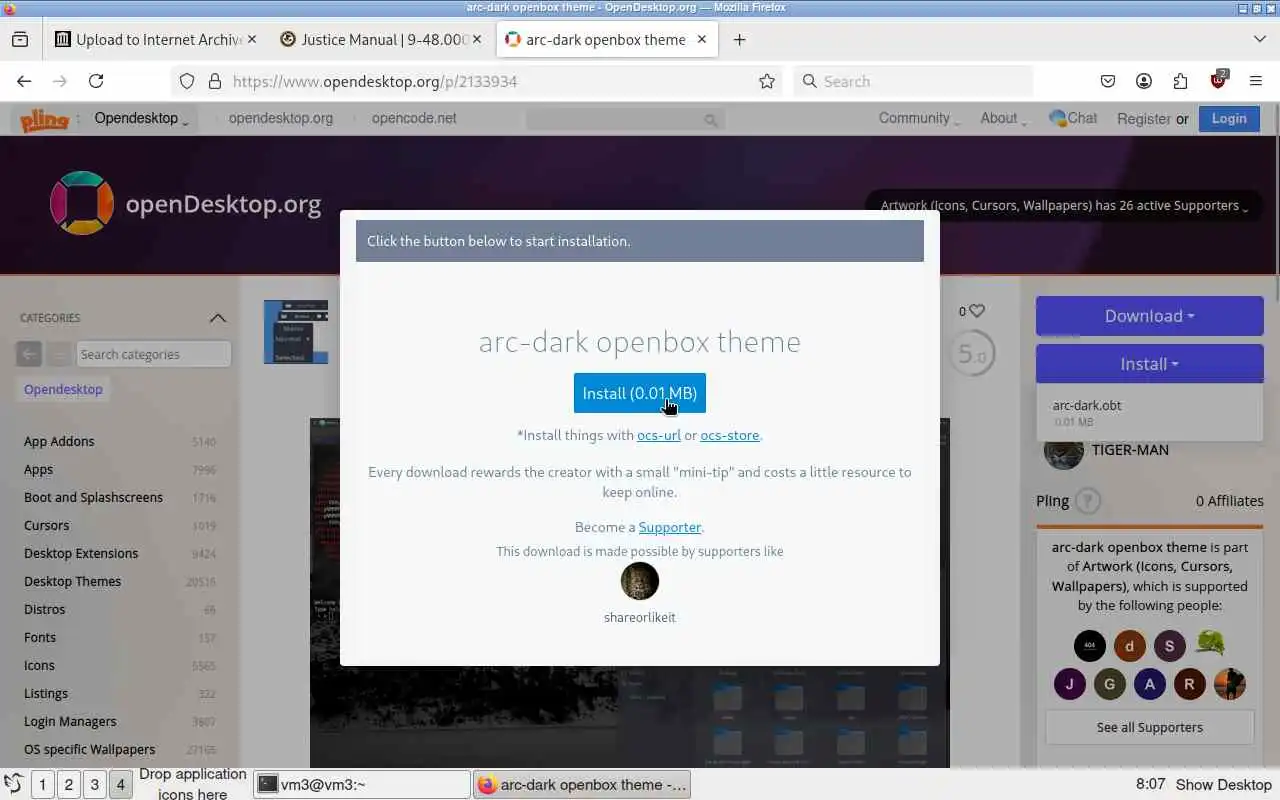Expand the active Supporters dropdown banner

[1064, 206]
